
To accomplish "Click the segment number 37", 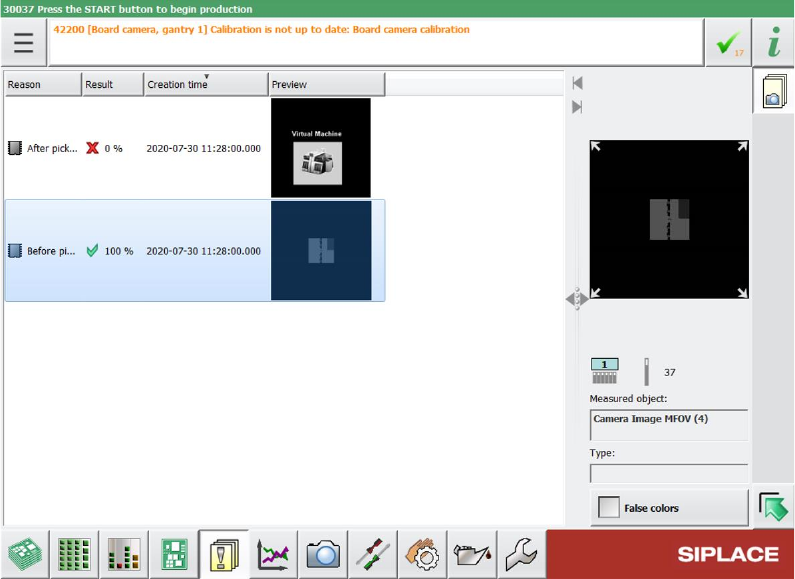I will [x=670, y=372].
